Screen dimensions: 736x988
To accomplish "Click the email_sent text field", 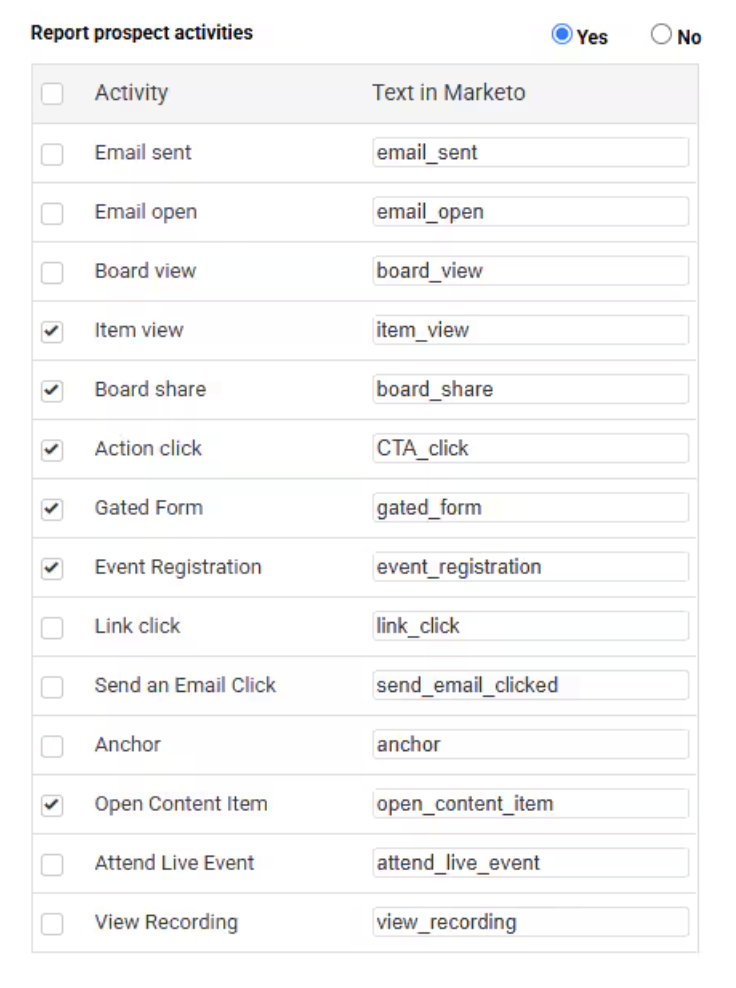I will click(x=530, y=153).
